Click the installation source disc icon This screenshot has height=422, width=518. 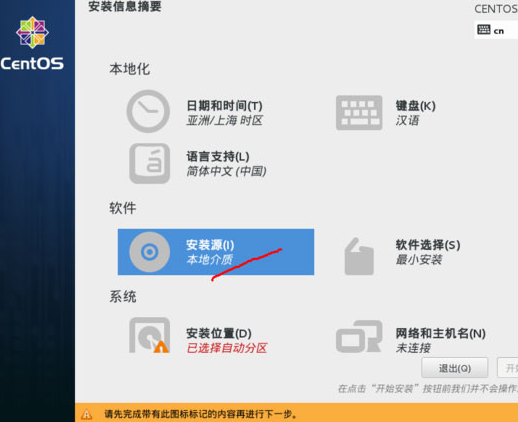tap(149, 252)
